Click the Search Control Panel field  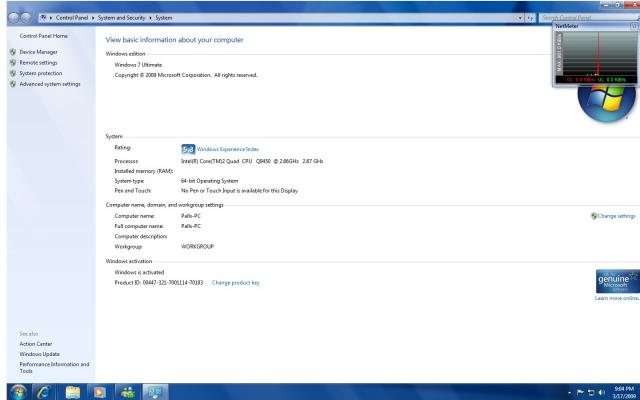click(588, 18)
